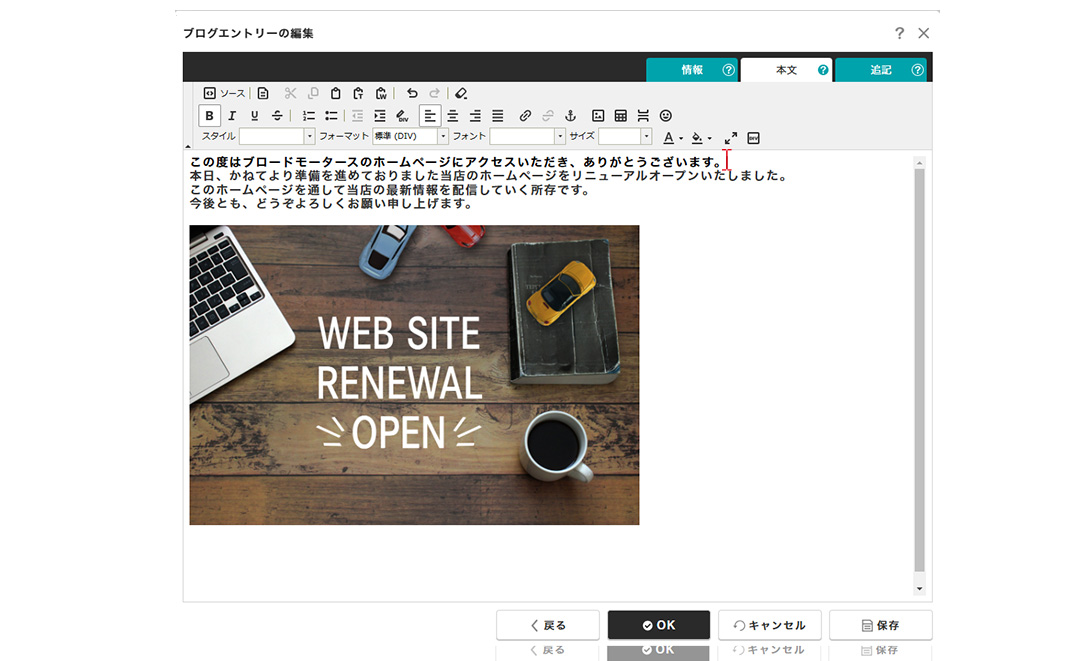Open the emoji smiley picker
The height and width of the screenshot is (661, 1088).
click(x=666, y=116)
